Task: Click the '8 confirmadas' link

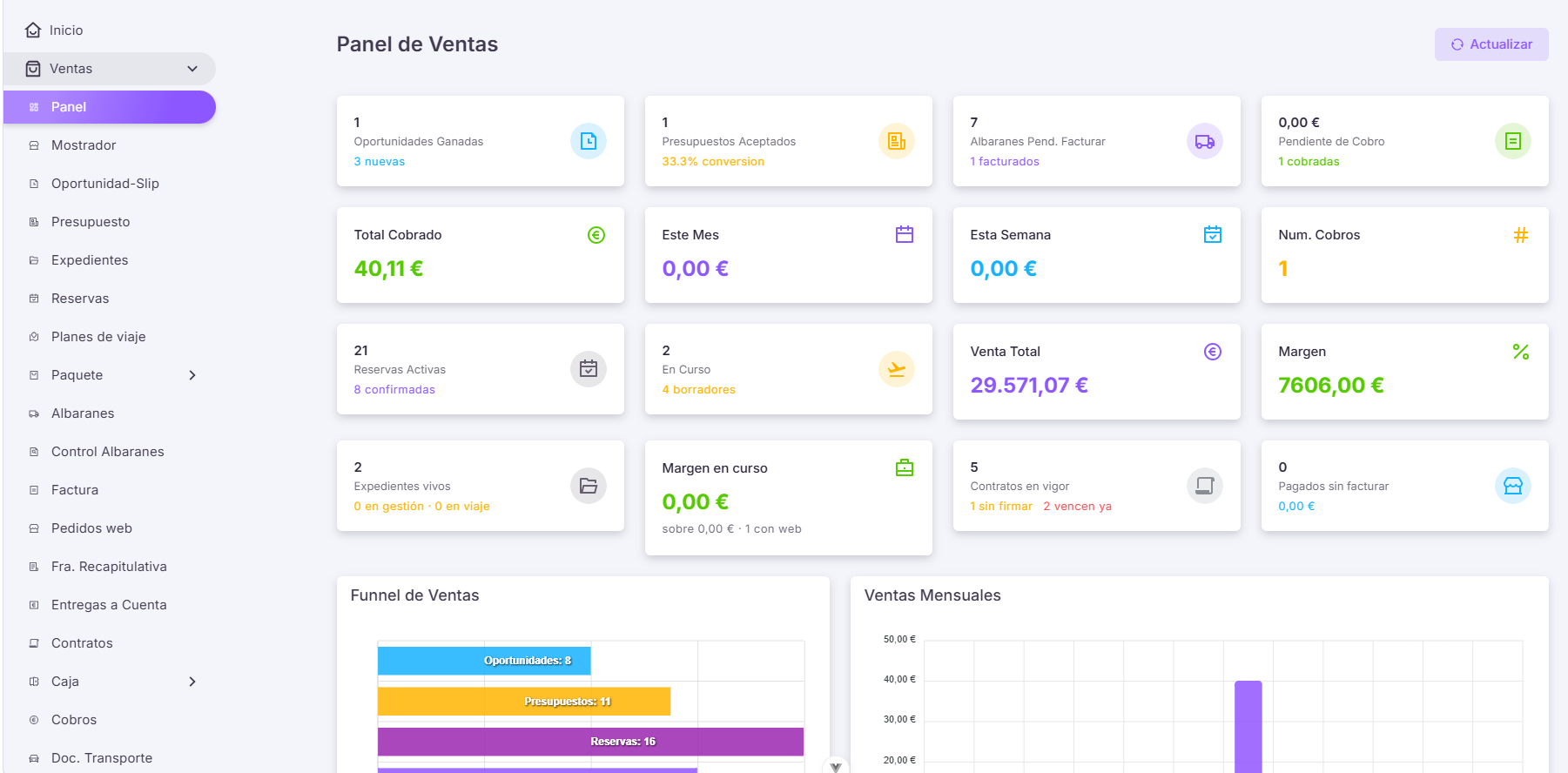Action: 394,390
